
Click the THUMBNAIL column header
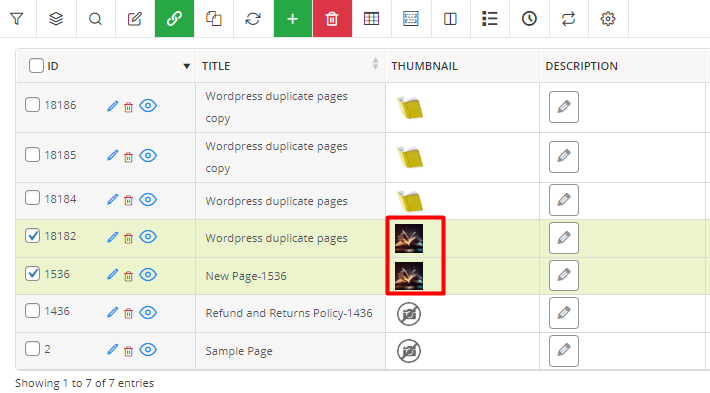pyautogui.click(x=425, y=66)
